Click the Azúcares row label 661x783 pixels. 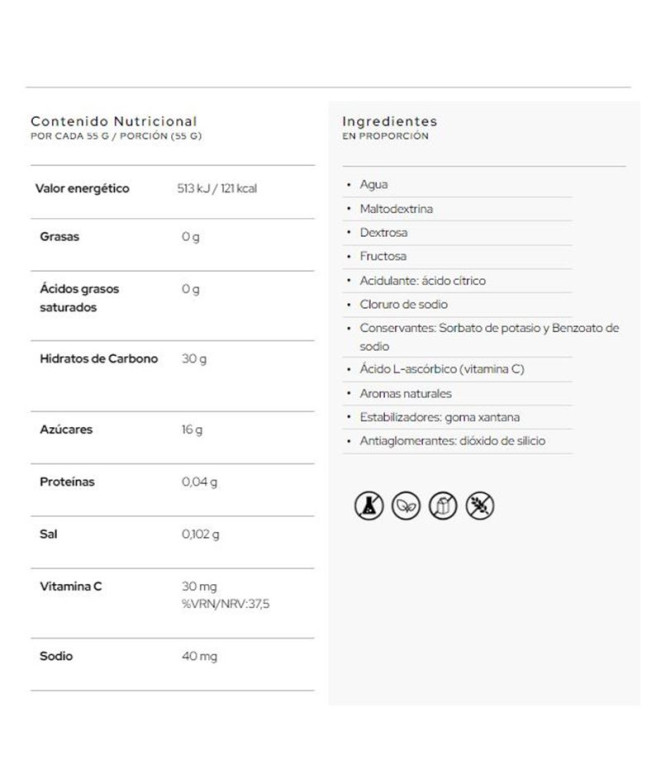[x=66, y=429]
